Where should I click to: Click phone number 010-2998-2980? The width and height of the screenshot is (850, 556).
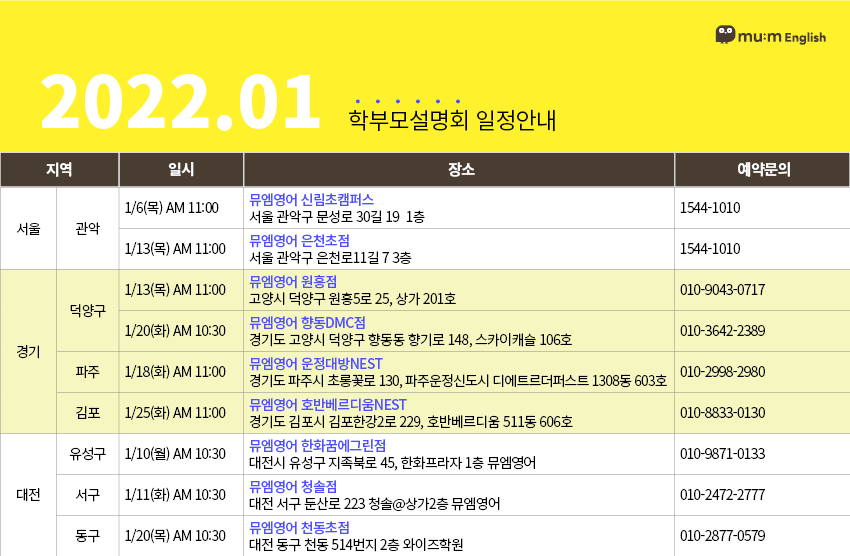723,372
